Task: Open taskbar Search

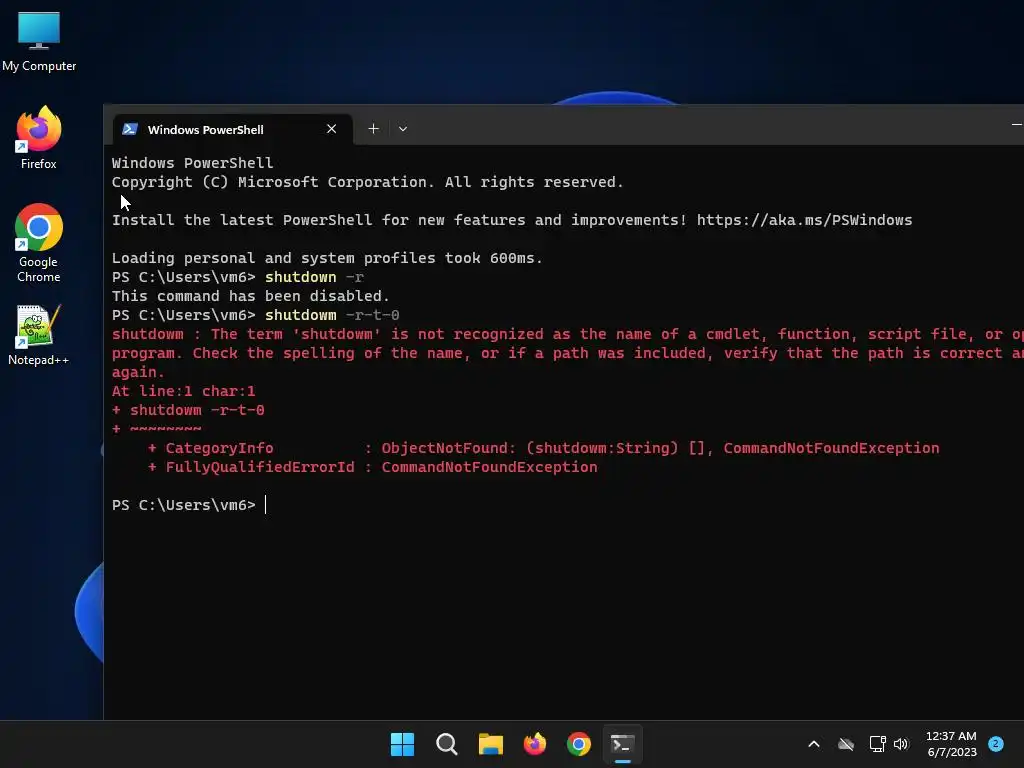Action: 447,744
